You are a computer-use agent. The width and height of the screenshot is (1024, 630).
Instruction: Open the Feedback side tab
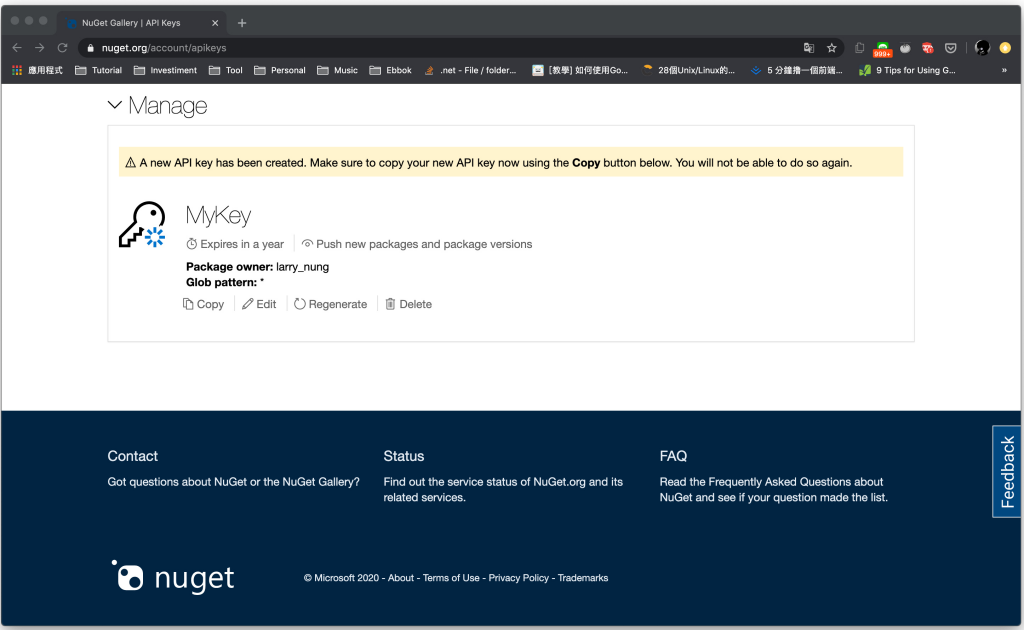(x=1006, y=471)
